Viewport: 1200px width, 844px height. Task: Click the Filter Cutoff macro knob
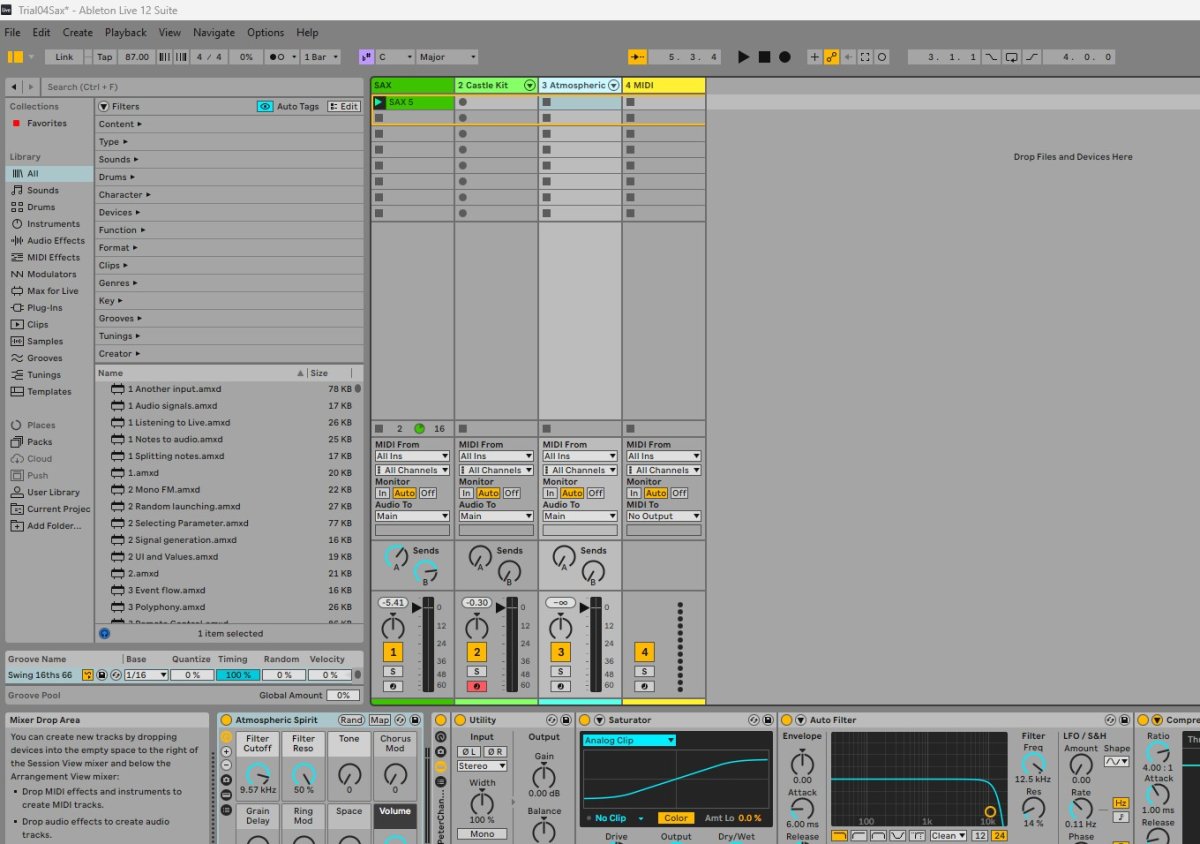(x=258, y=773)
